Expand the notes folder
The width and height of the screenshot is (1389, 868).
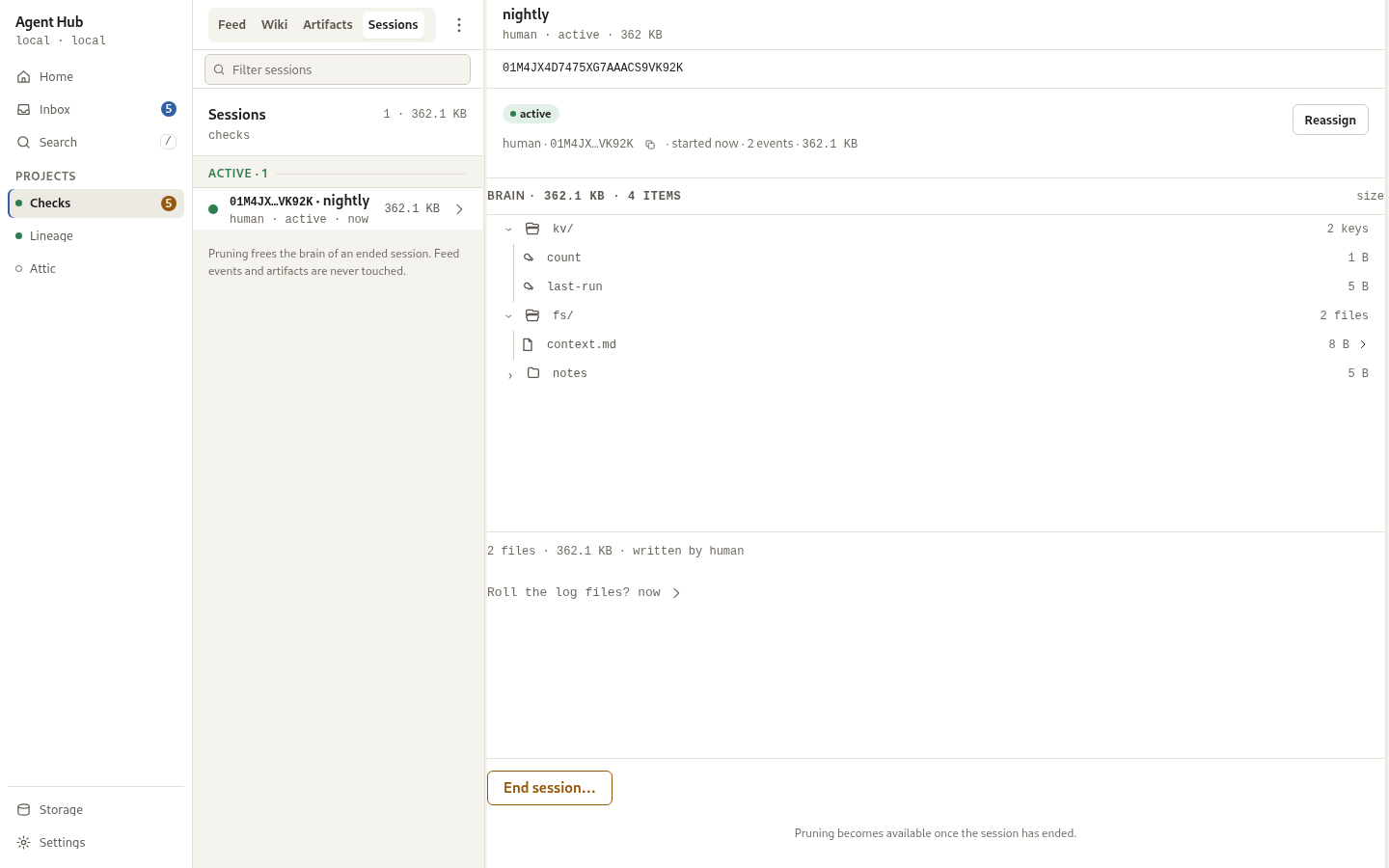(x=510, y=375)
